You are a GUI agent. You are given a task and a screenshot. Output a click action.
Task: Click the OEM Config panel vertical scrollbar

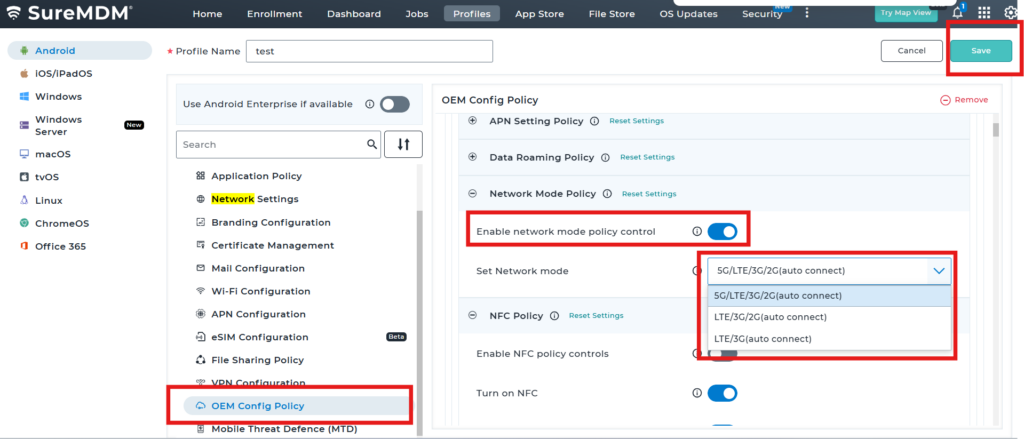point(995,130)
